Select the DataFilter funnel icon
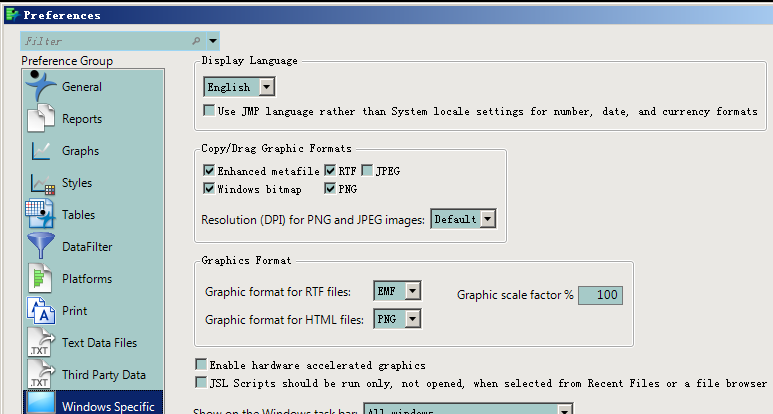773x414 pixels. [x=41, y=246]
